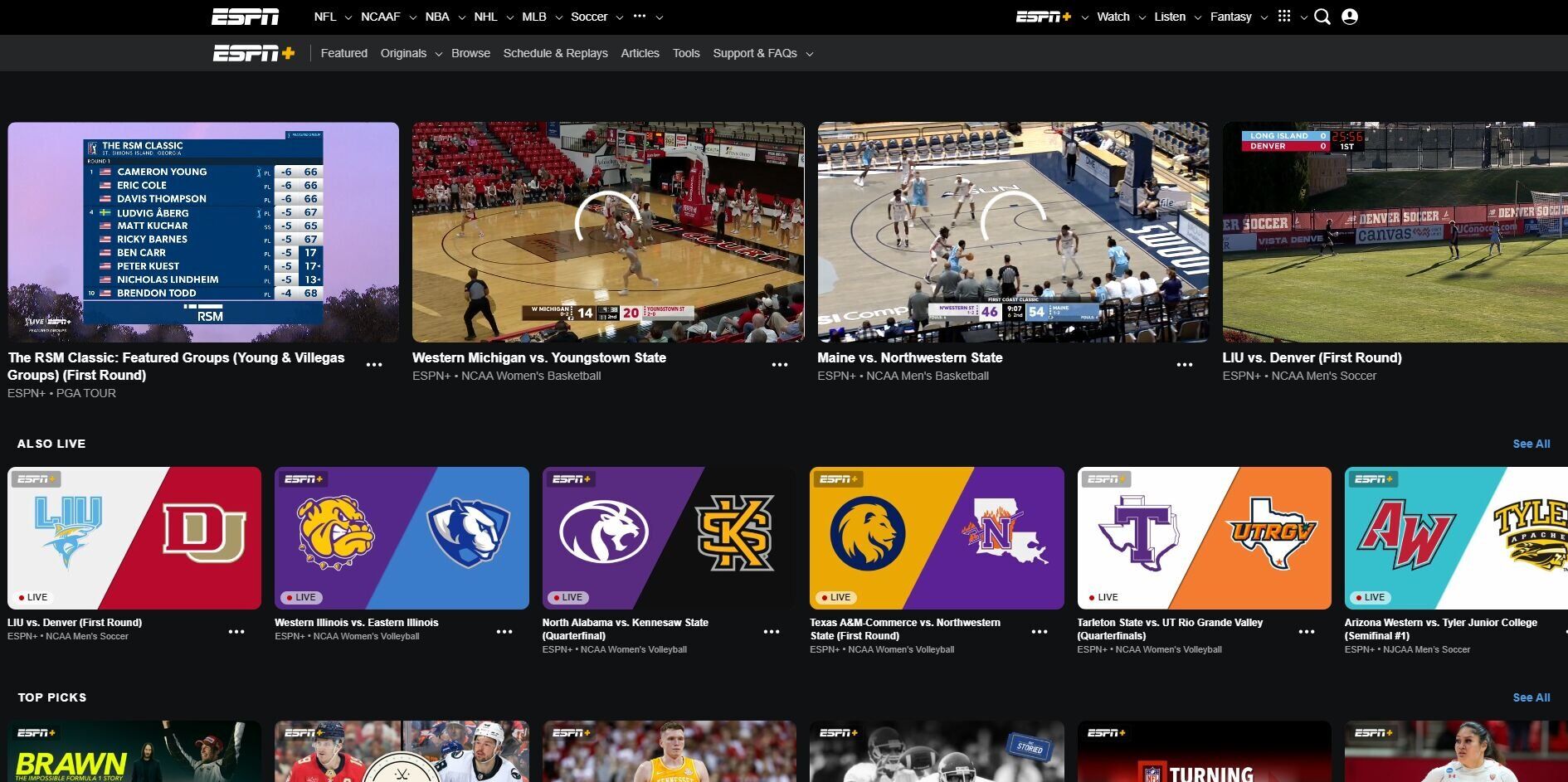Click See All for Also Live

[x=1531, y=444]
